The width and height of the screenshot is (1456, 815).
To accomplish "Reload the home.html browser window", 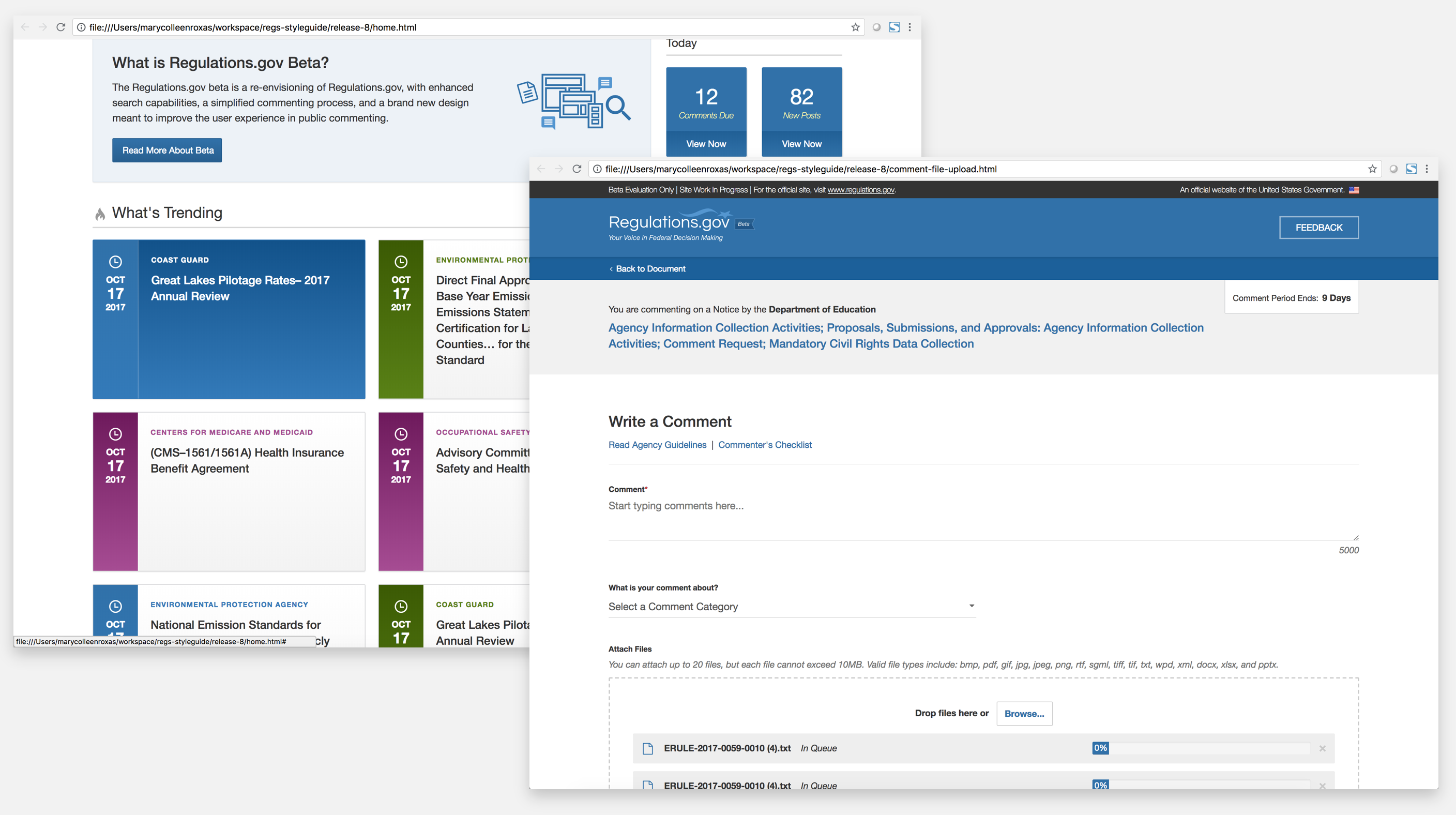I will (x=60, y=27).
